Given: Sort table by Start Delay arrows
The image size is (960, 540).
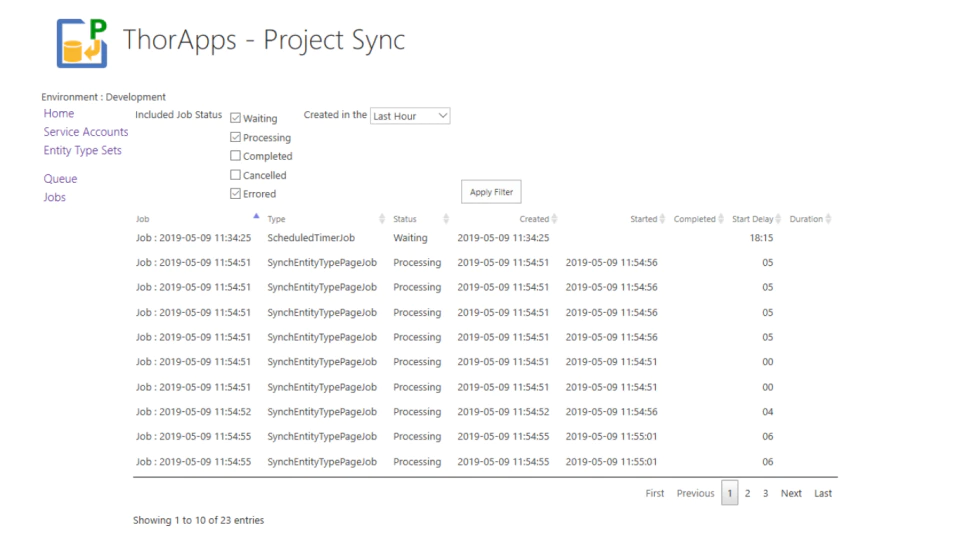Looking at the screenshot, I should (778, 219).
